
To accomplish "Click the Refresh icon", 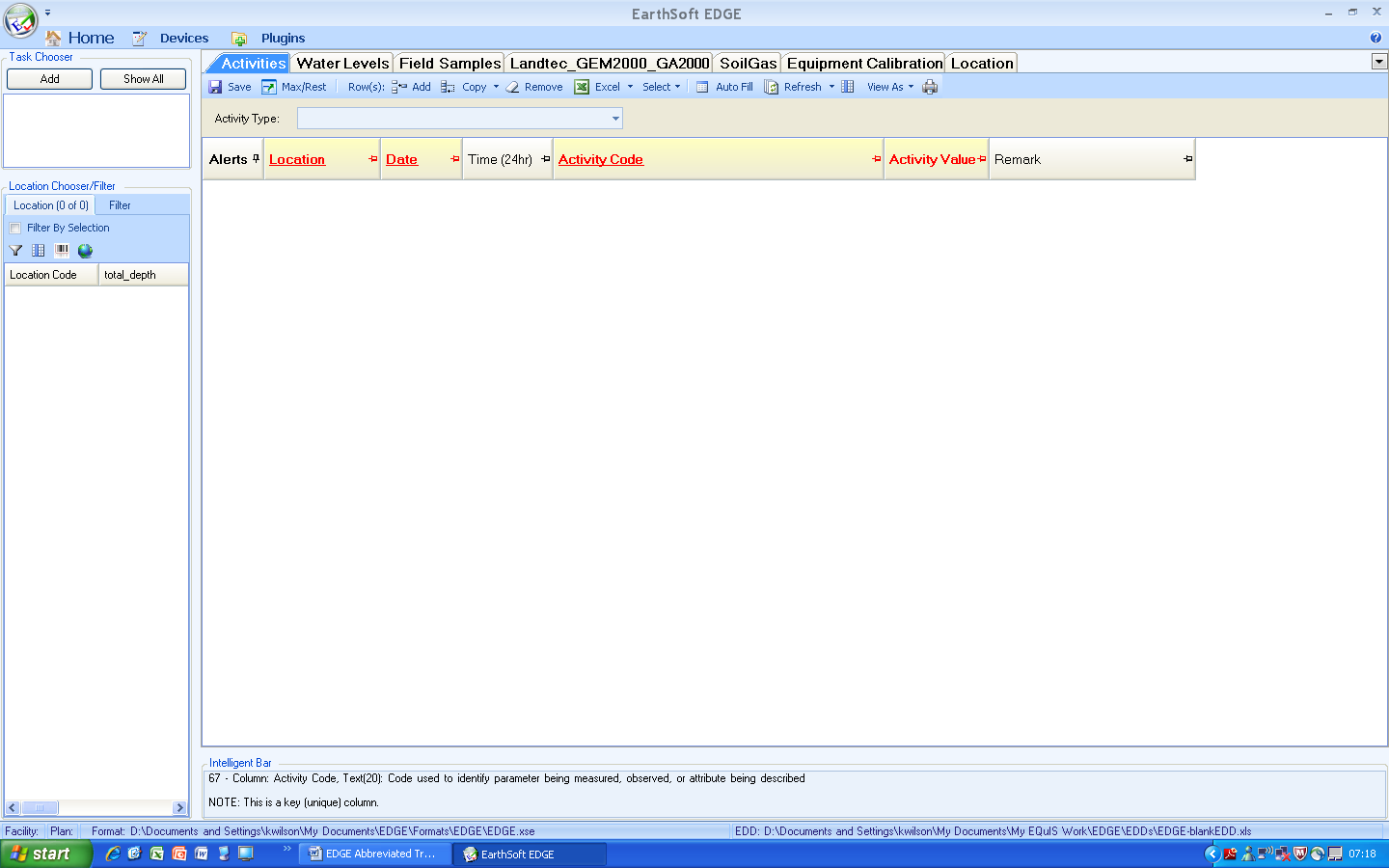I will tap(772, 87).
